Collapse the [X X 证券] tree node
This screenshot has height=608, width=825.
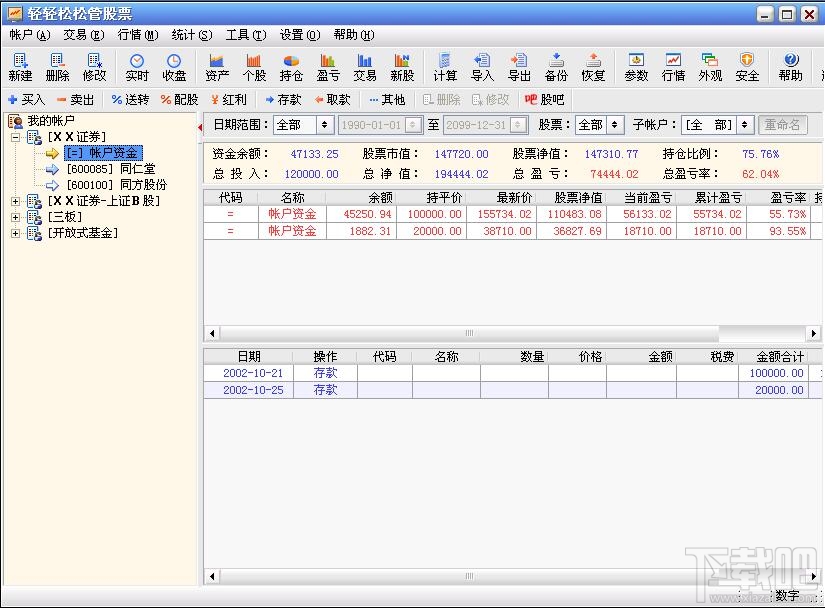15,138
